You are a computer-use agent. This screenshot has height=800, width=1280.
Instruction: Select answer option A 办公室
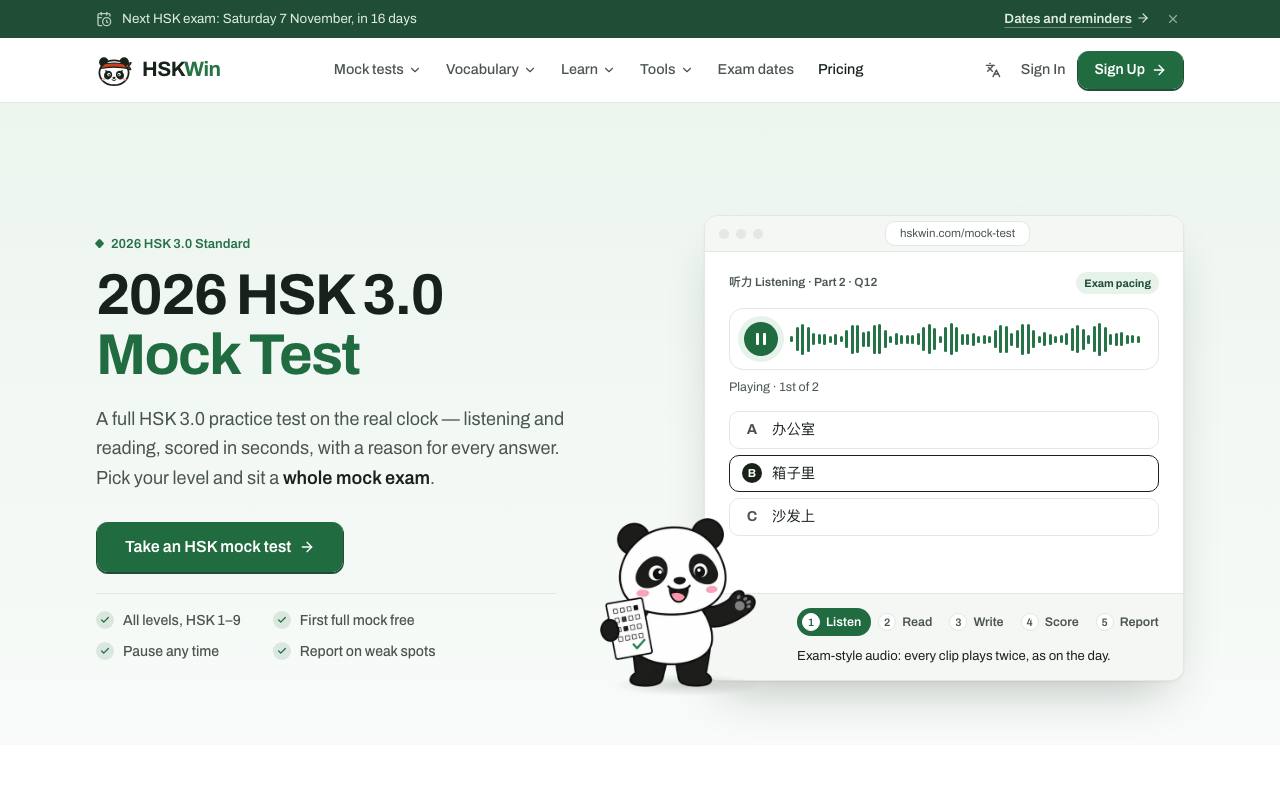(944, 430)
